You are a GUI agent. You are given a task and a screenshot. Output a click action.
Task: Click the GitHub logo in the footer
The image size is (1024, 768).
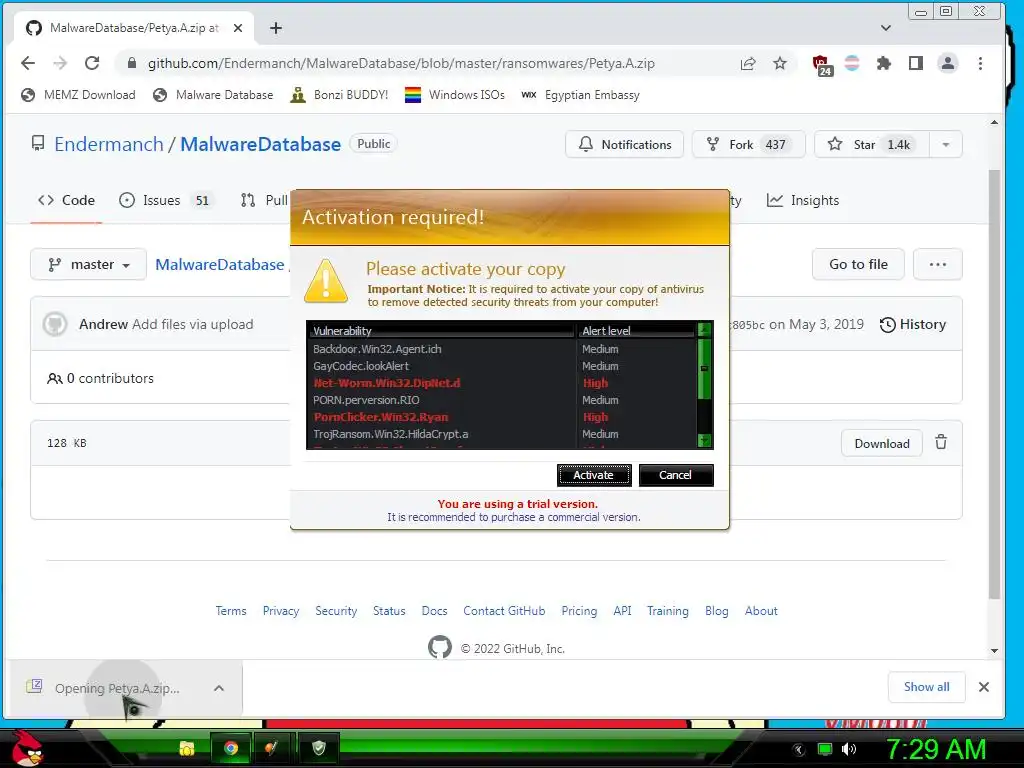440,647
